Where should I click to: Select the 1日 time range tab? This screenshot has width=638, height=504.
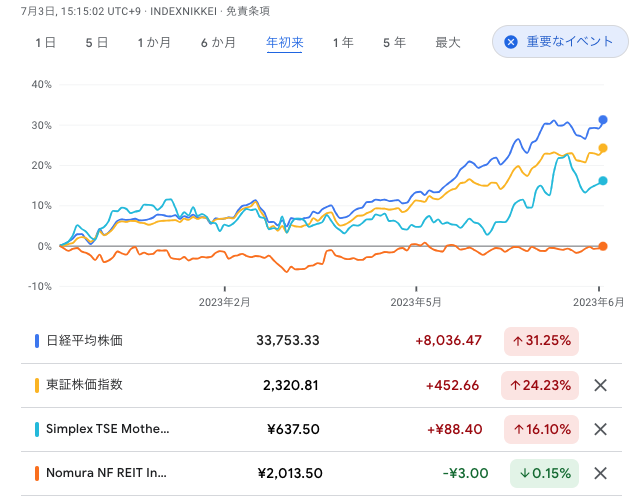[45, 42]
